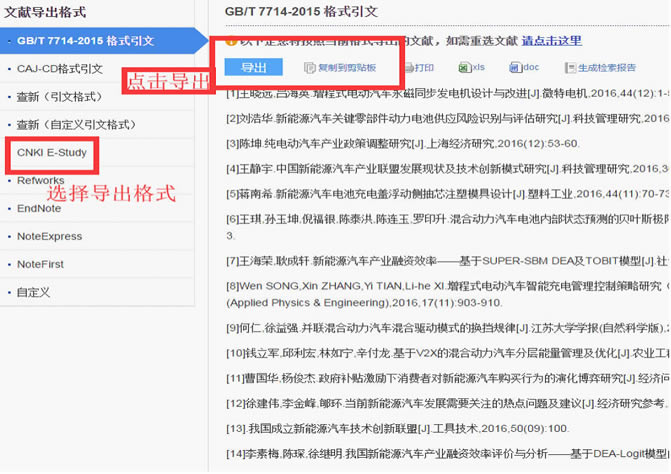Click the 生成检索报告 link text
The width and height of the screenshot is (671, 474).
coord(607,68)
